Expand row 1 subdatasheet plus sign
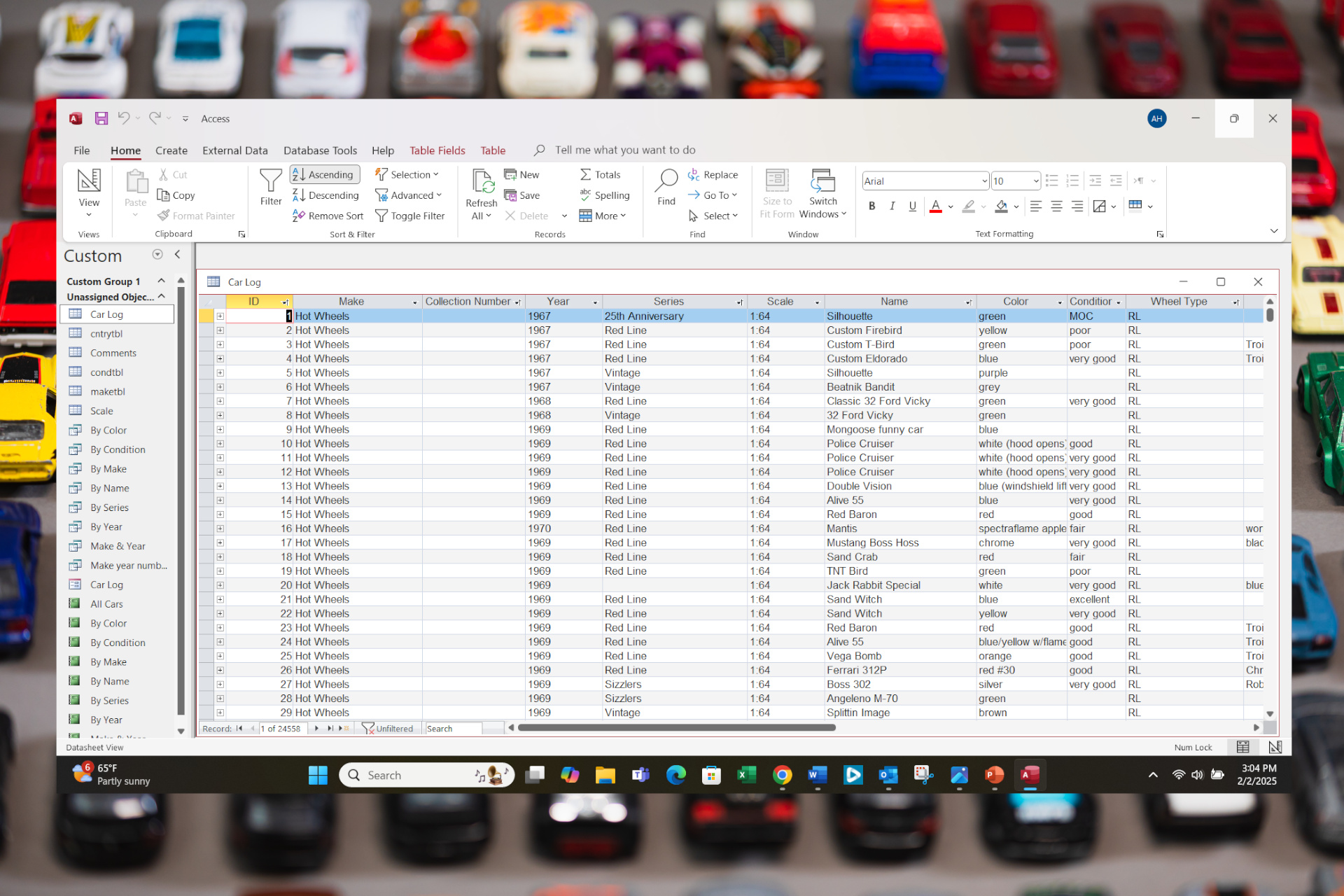Image resolution: width=1344 pixels, height=896 pixels. (x=220, y=316)
